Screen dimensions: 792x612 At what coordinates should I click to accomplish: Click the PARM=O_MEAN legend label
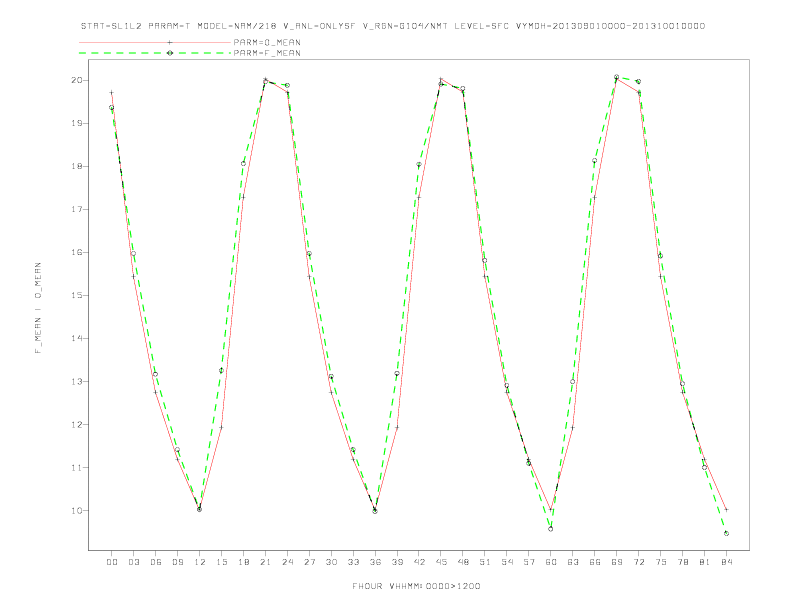pyautogui.click(x=267, y=42)
